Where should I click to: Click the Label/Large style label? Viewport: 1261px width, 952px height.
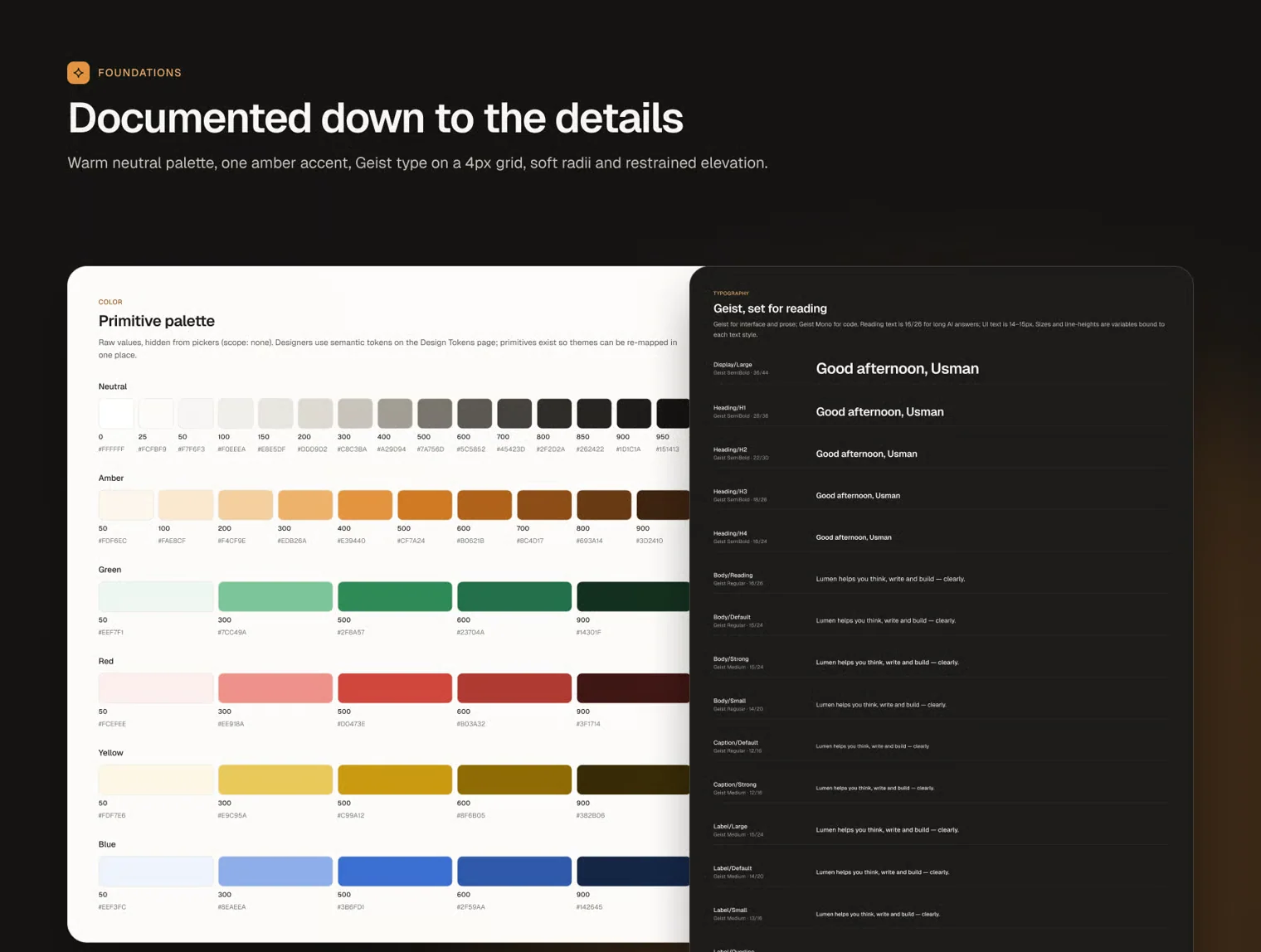[730, 826]
